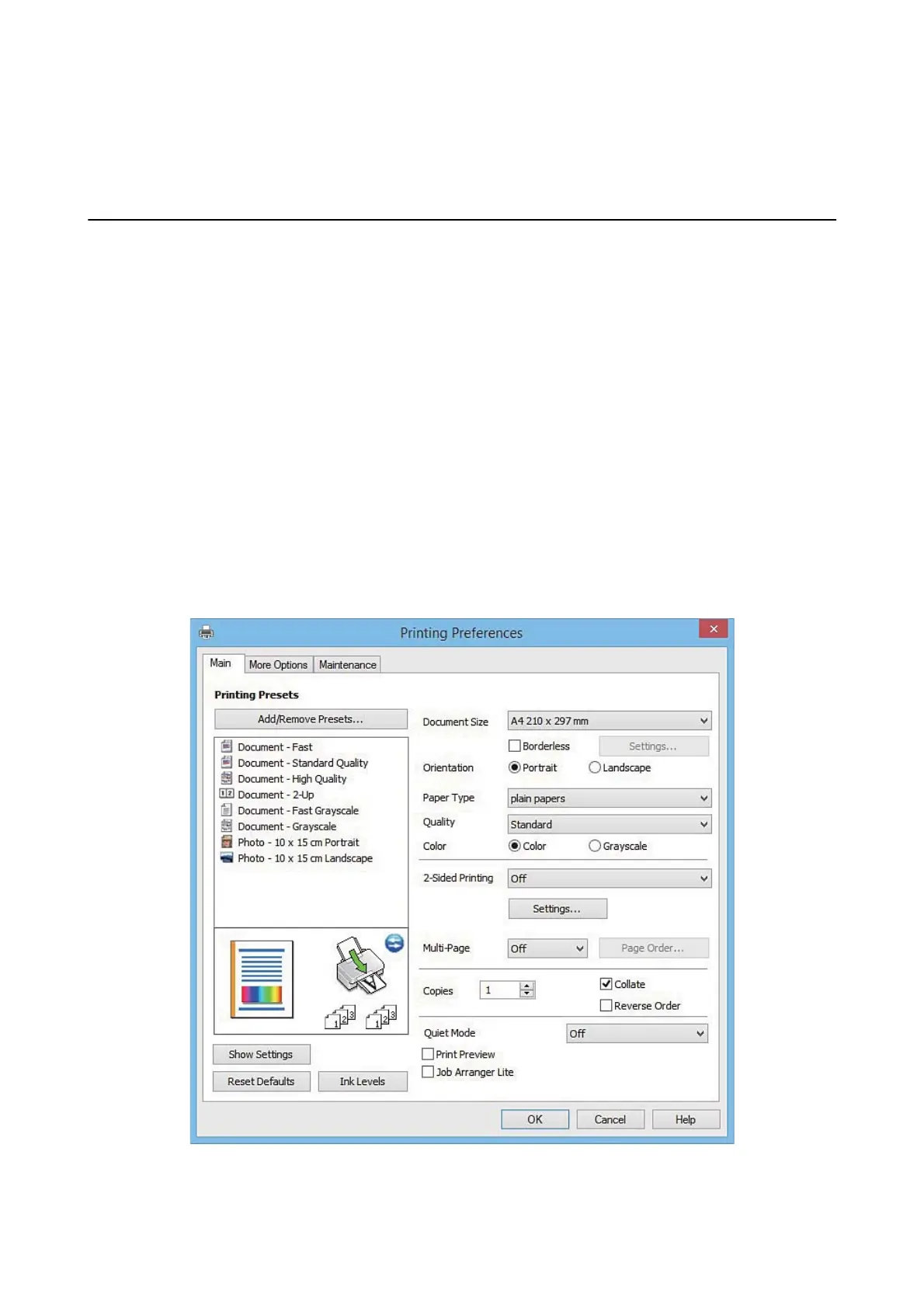Viewport: 924px width, 1308px height.
Task: Click the Show Settings button
Action: [262, 1054]
